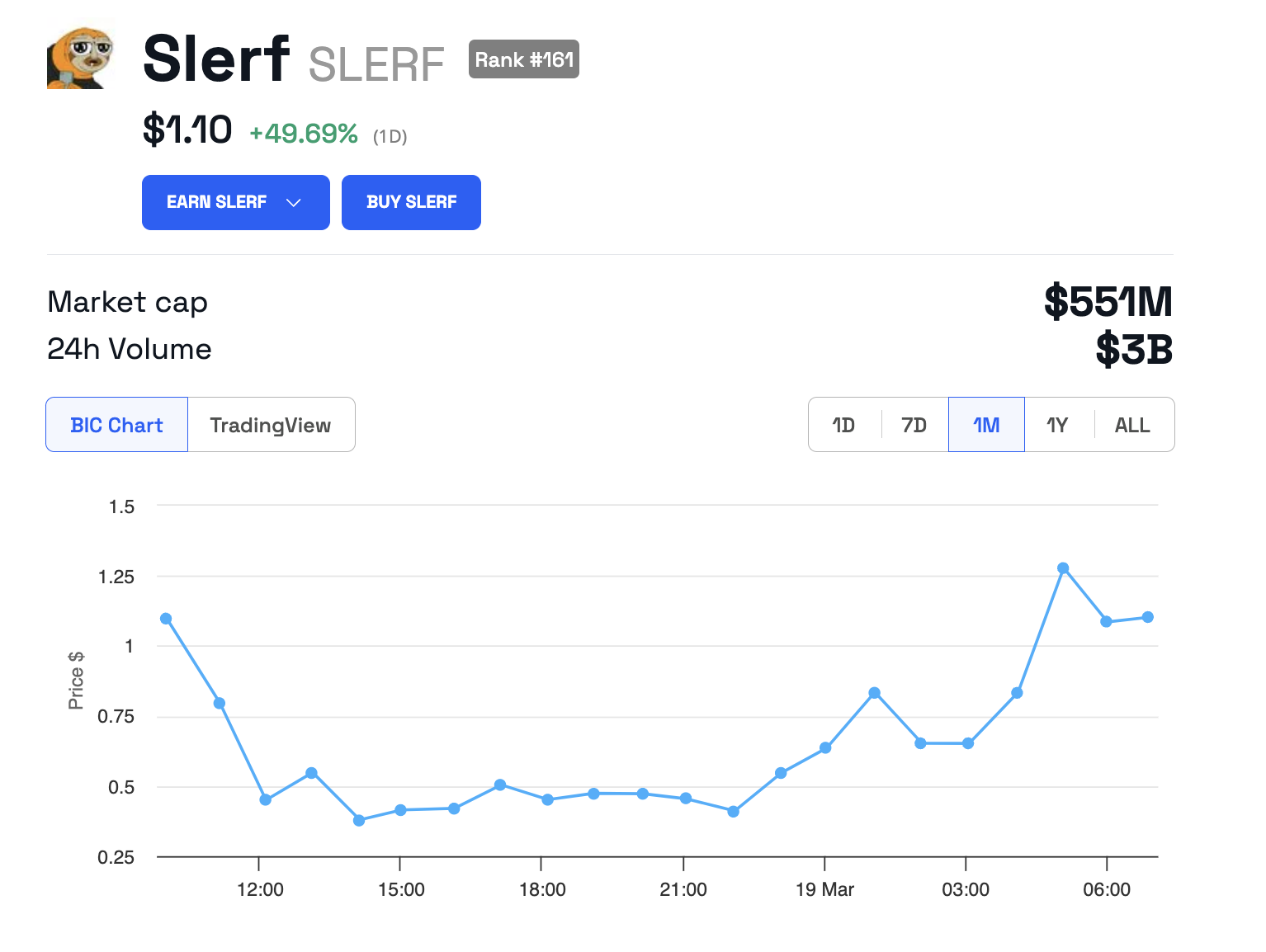Image resolution: width=1266 pixels, height=952 pixels.
Task: Select the 1Y time range
Action: coord(1057,425)
